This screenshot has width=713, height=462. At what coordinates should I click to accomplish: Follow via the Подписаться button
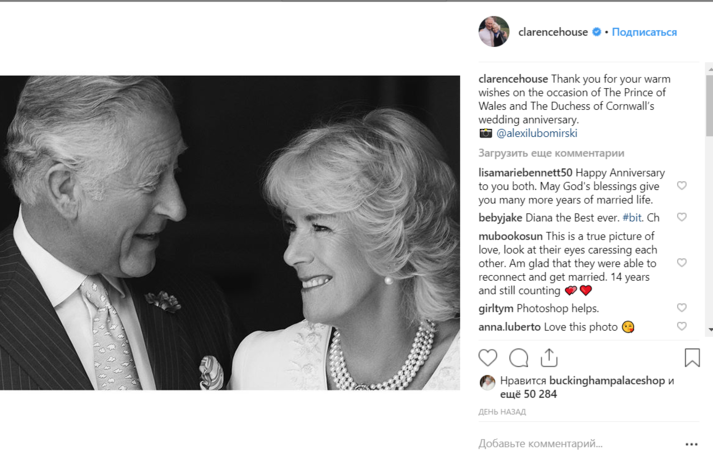pos(644,32)
